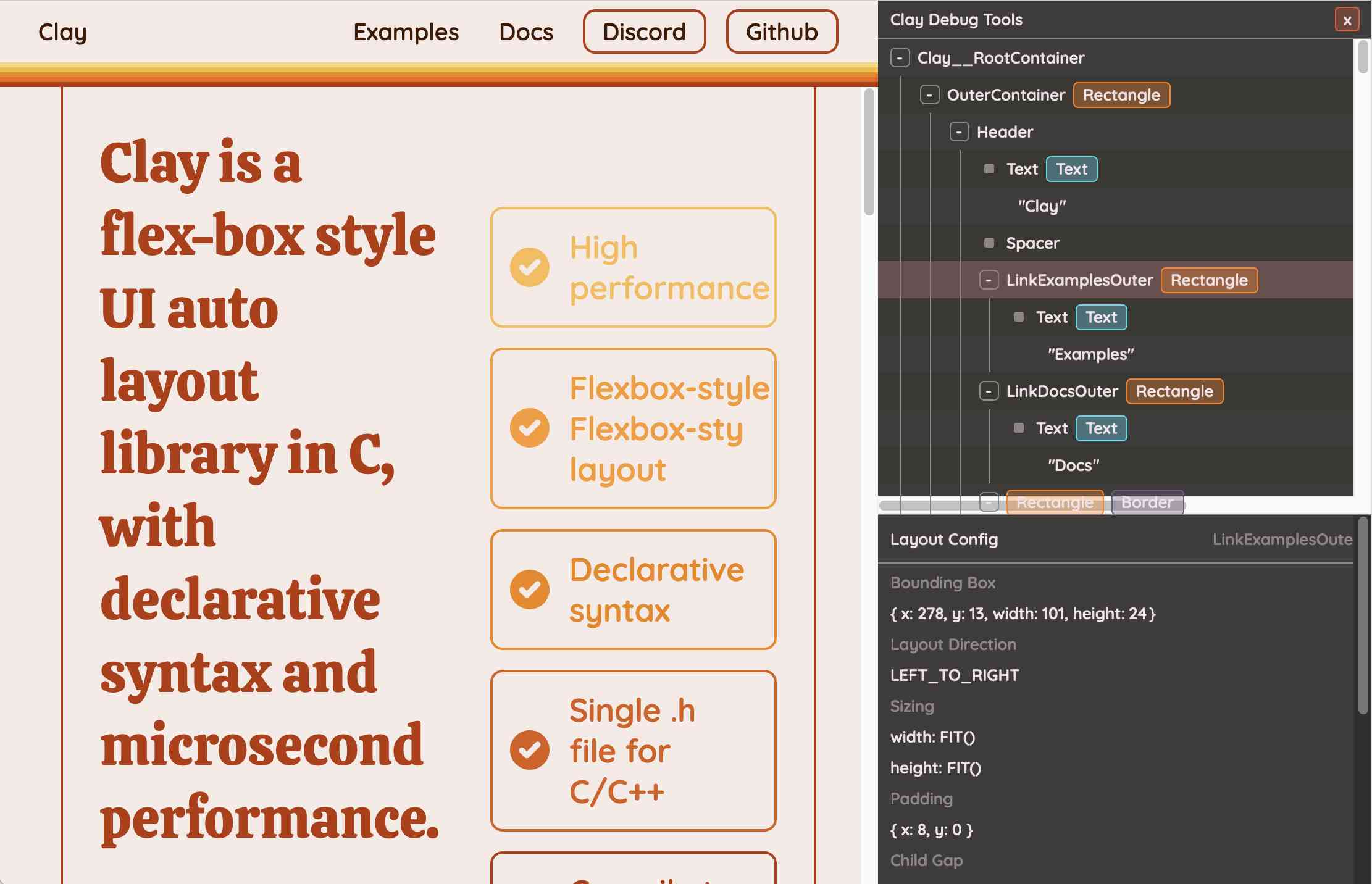Select the Docs menu item in navbar

(526, 31)
